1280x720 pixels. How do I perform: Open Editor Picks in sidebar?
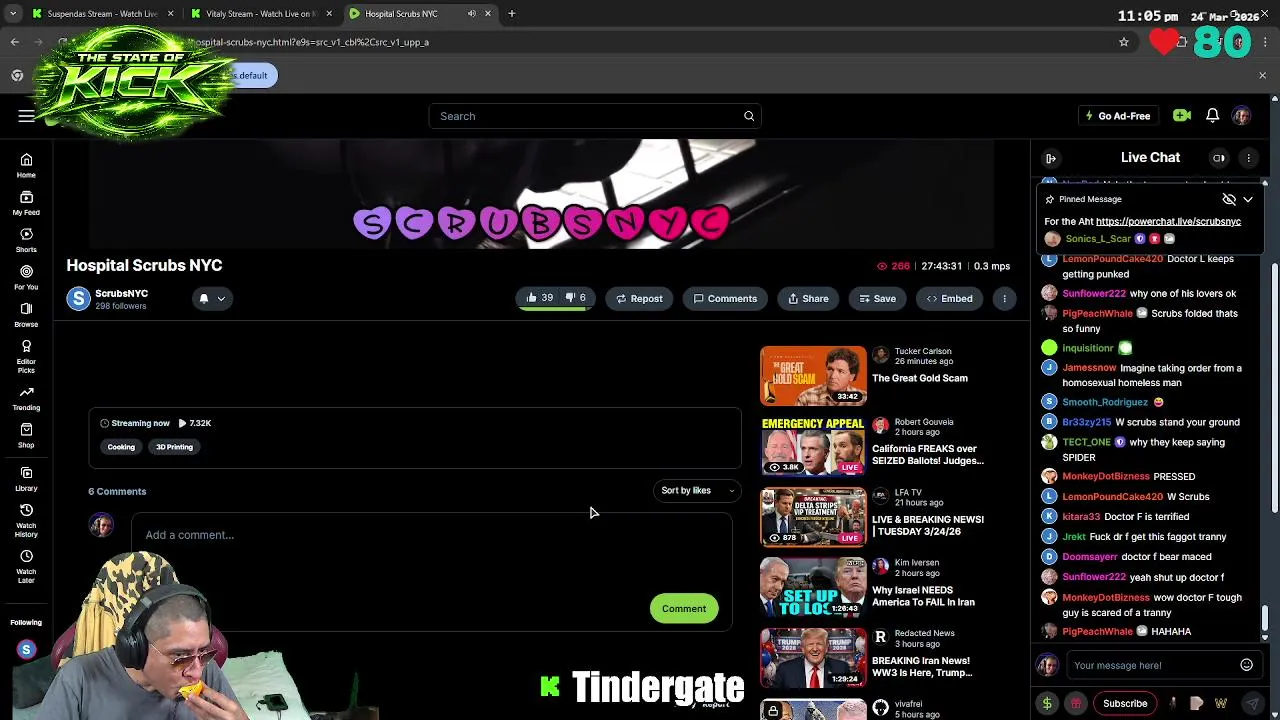coord(26,356)
